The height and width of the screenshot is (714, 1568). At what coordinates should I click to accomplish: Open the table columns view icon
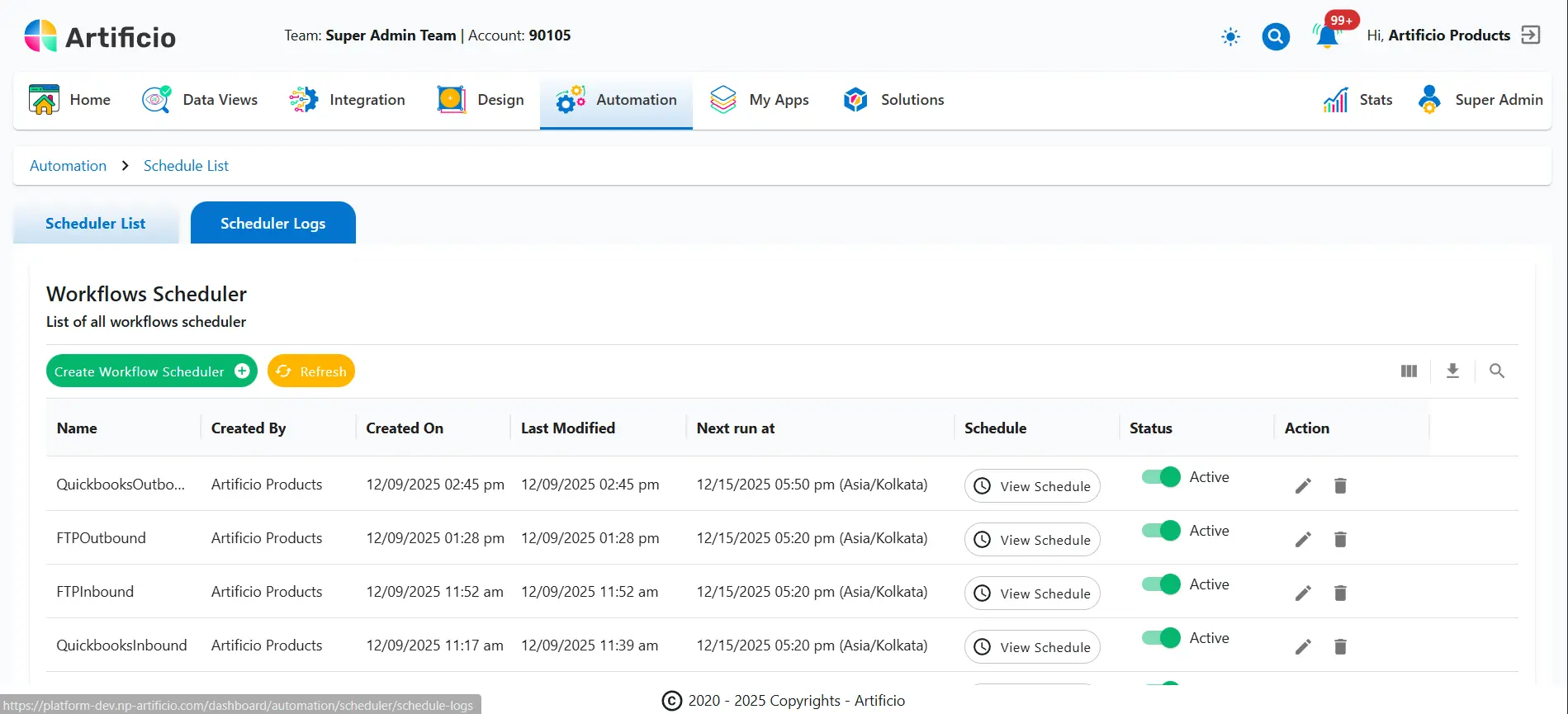tap(1409, 371)
